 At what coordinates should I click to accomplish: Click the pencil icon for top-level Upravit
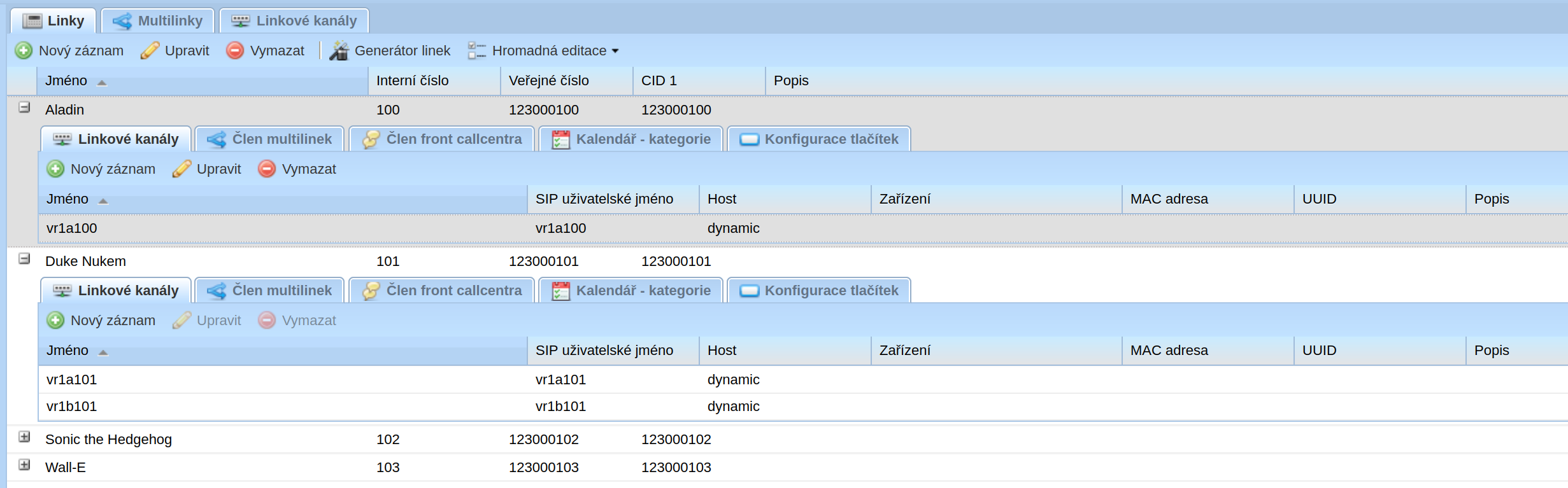tap(150, 50)
